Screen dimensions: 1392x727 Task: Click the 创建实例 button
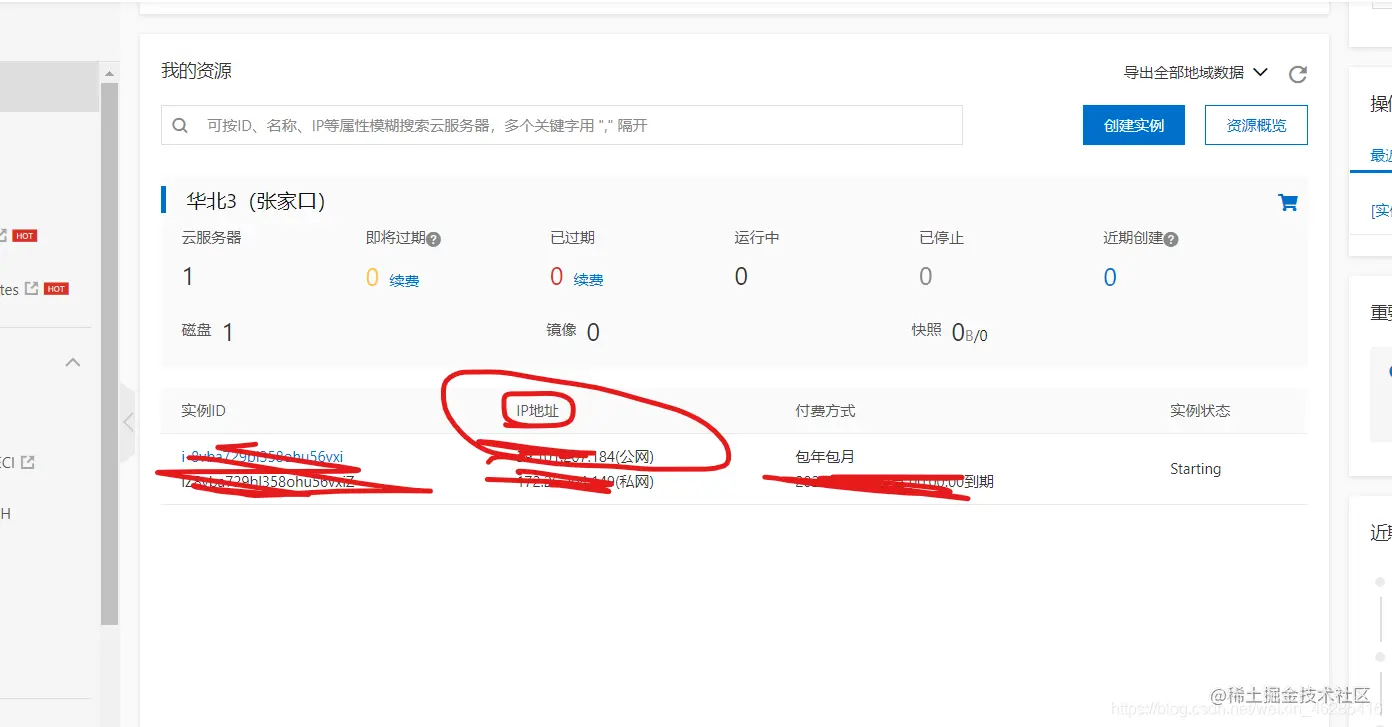click(x=1133, y=124)
